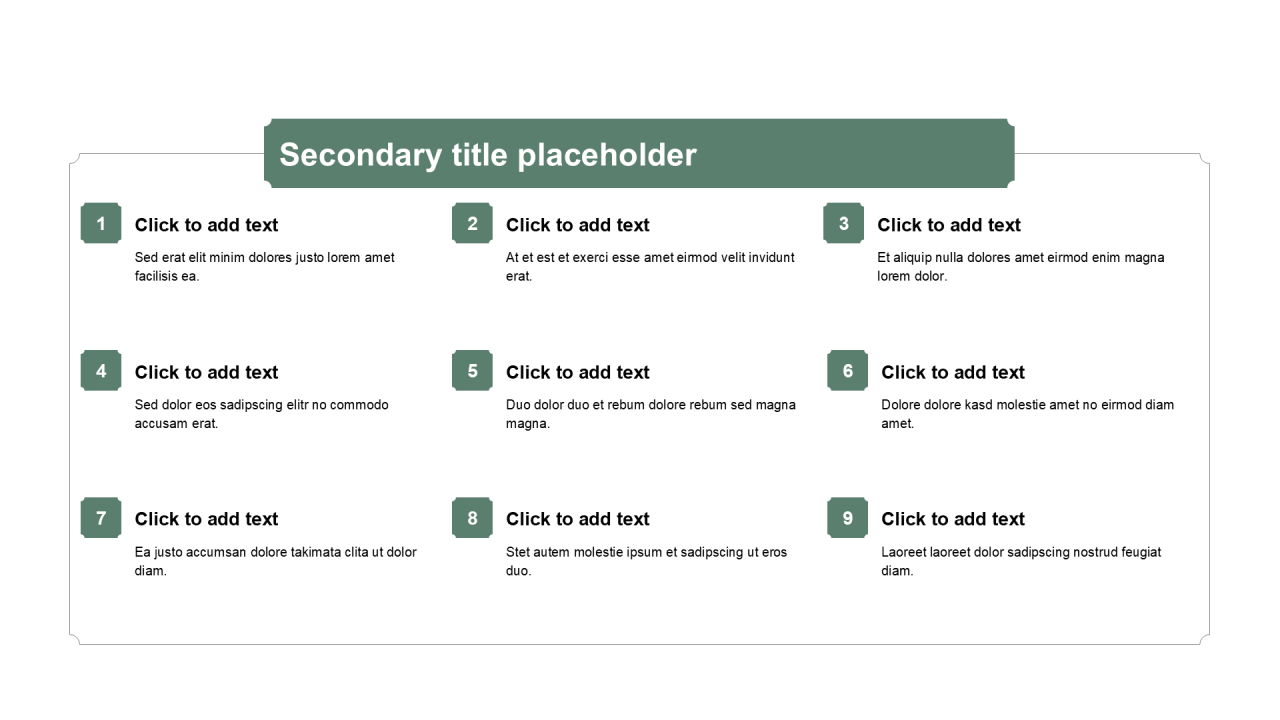Select the text "Duo dolor duo et rebum"
1280x720 pixels.
click(x=650, y=414)
